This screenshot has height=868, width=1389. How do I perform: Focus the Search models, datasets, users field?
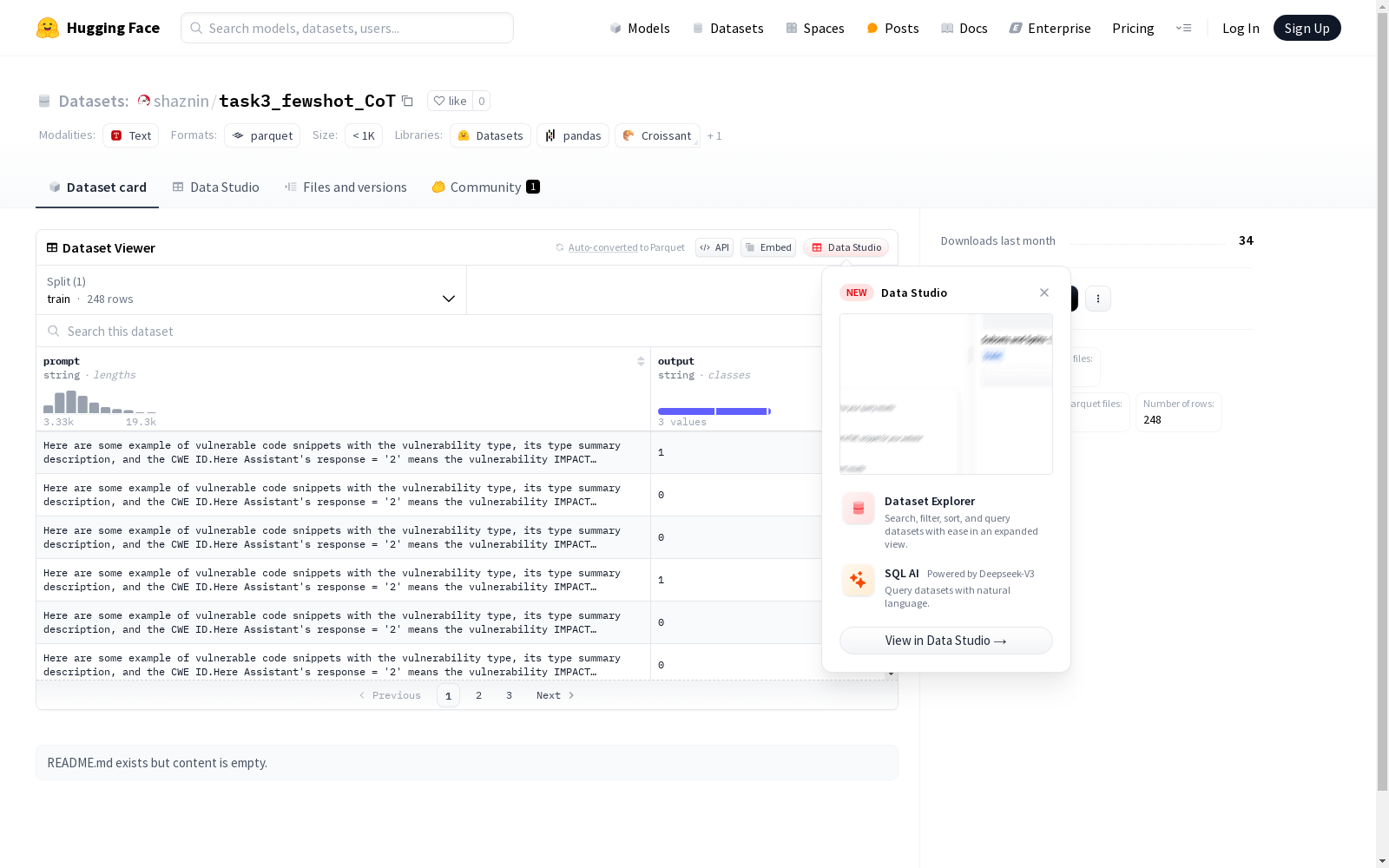[x=347, y=28]
